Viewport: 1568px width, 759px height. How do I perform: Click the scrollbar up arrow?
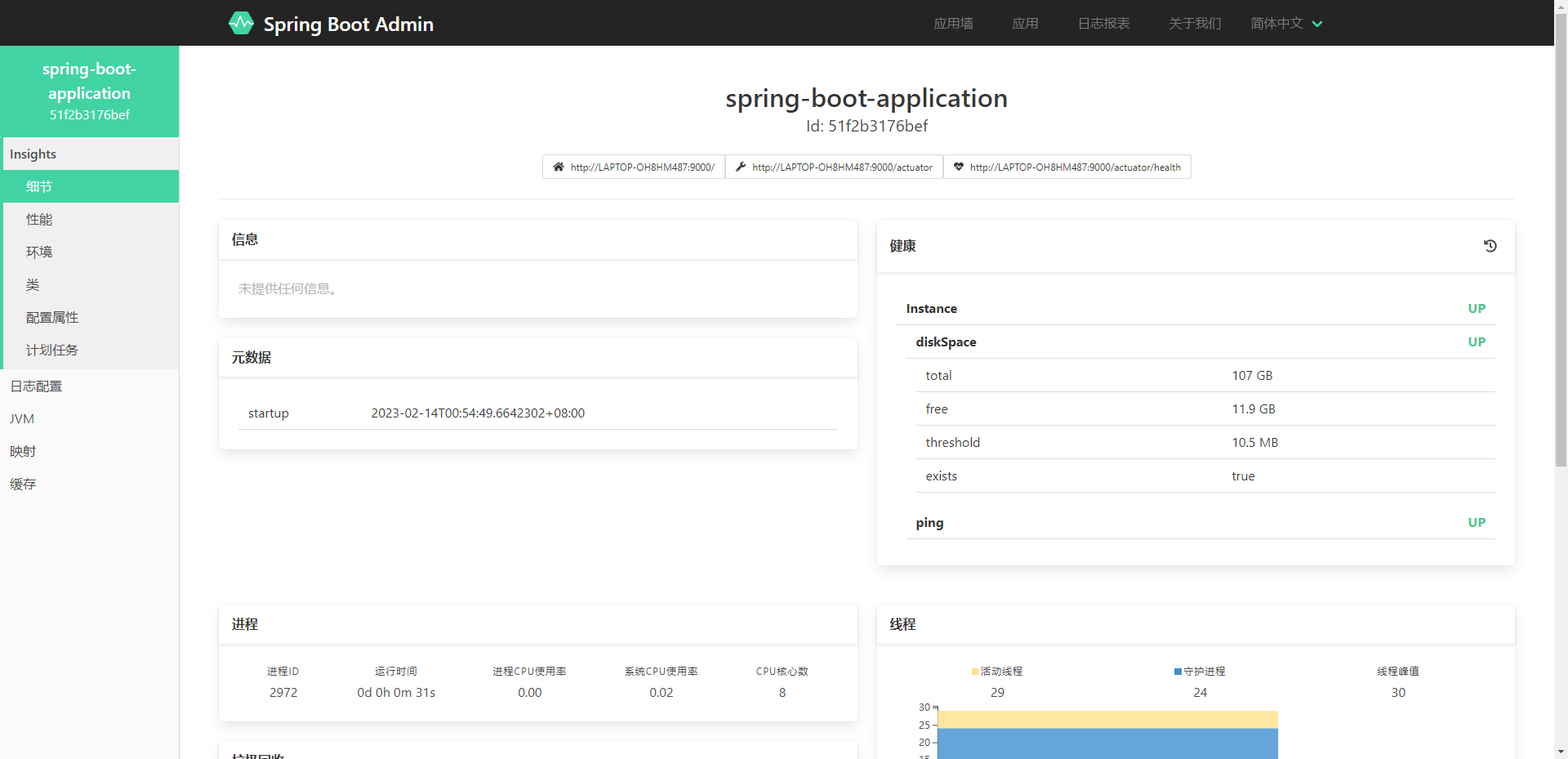[x=1561, y=7]
